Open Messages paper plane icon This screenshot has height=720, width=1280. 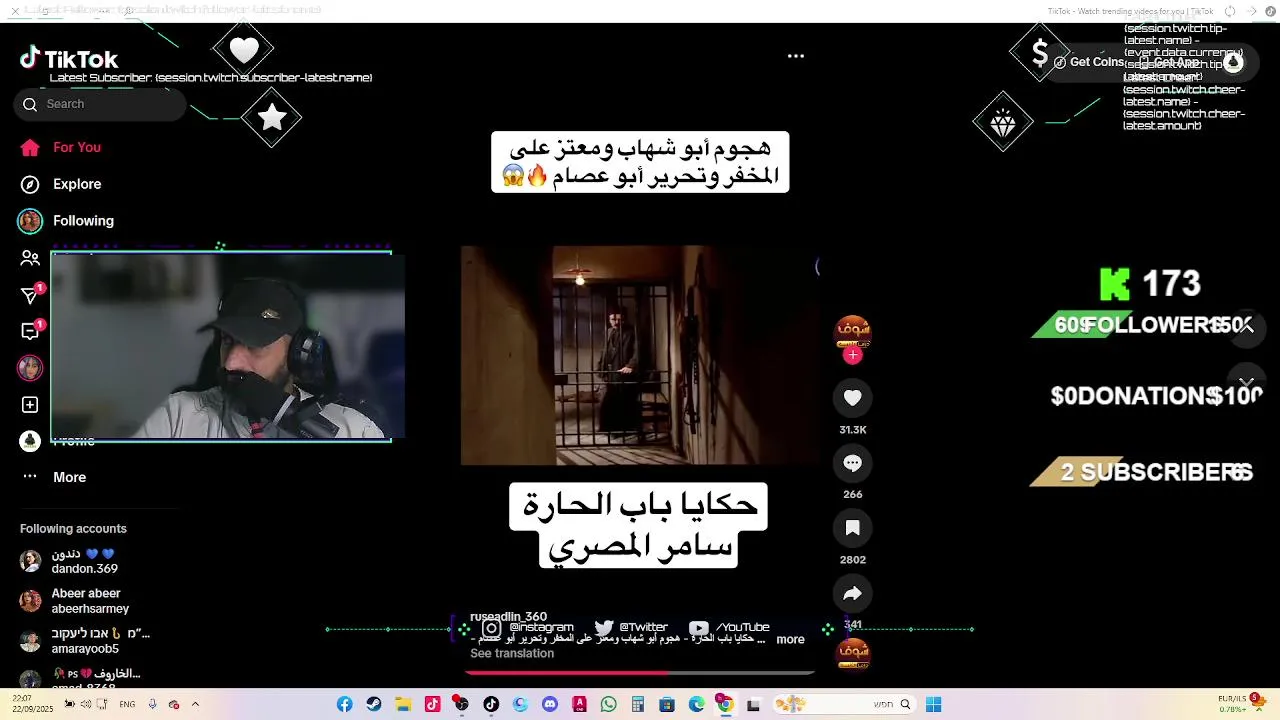(x=30, y=295)
